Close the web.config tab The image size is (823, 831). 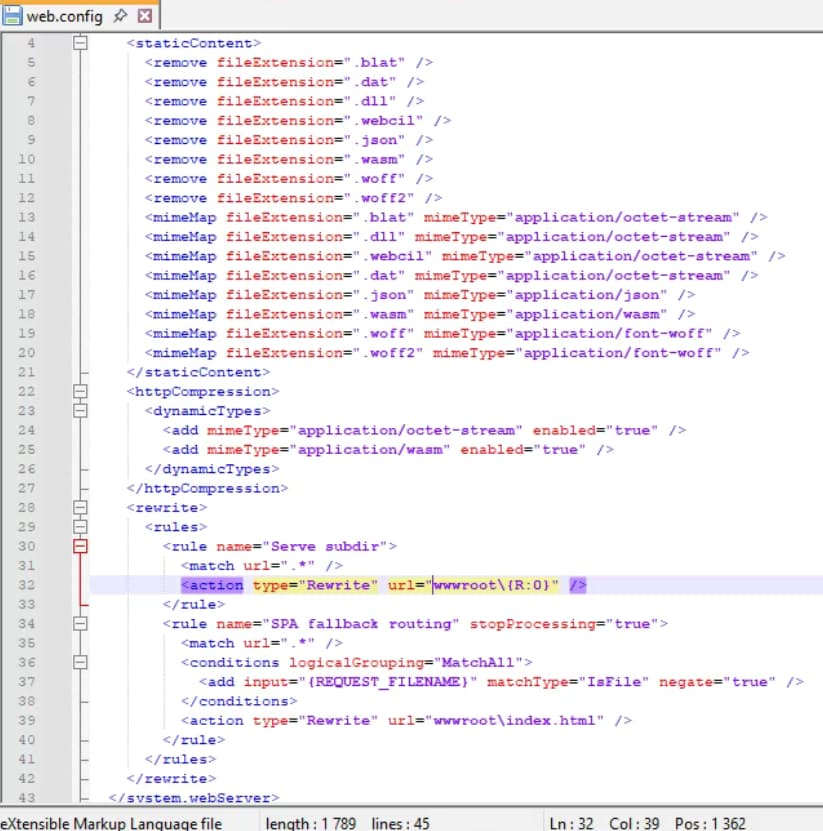[x=144, y=16]
